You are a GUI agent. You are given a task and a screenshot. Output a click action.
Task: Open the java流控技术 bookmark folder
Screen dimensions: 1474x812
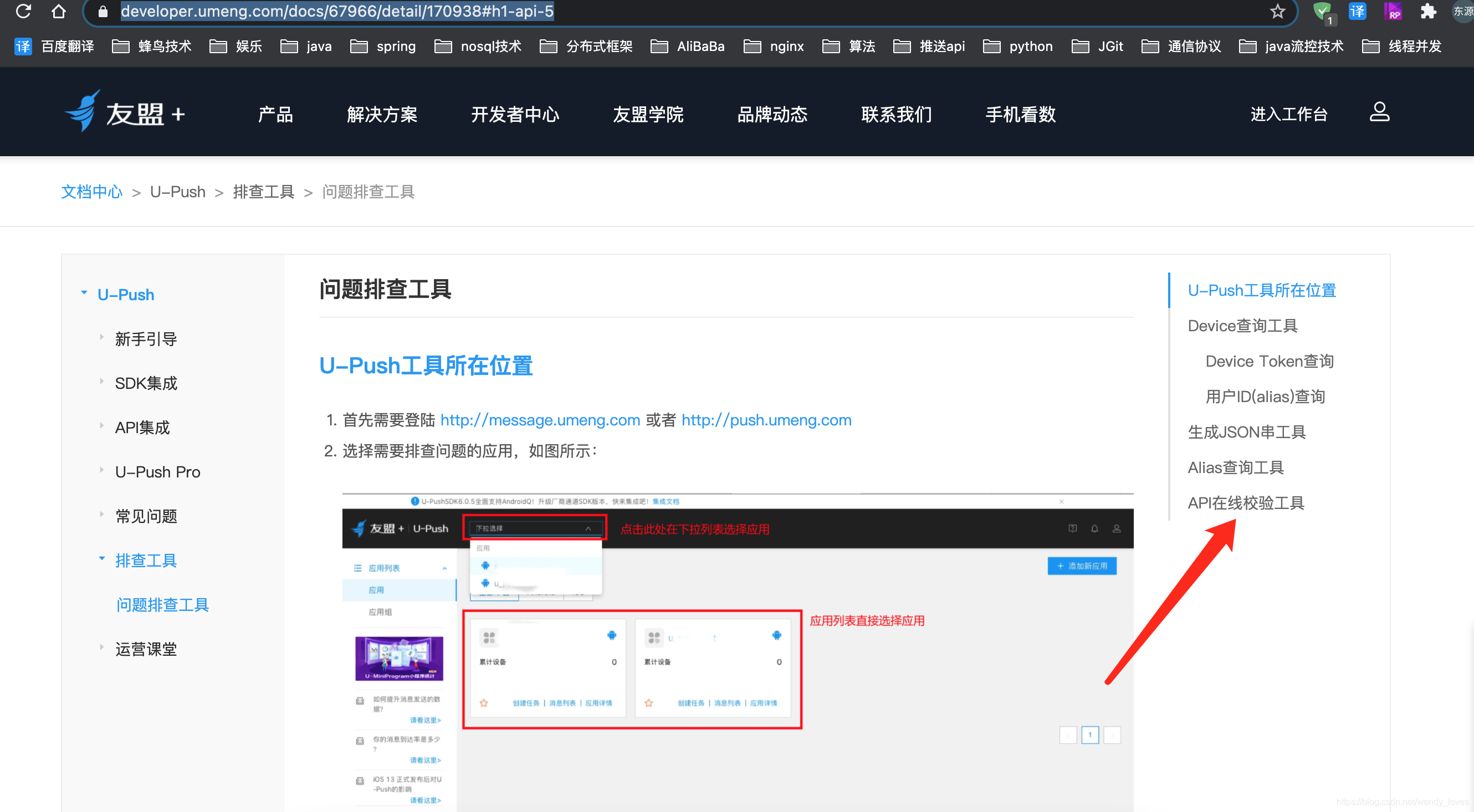click(x=1291, y=47)
